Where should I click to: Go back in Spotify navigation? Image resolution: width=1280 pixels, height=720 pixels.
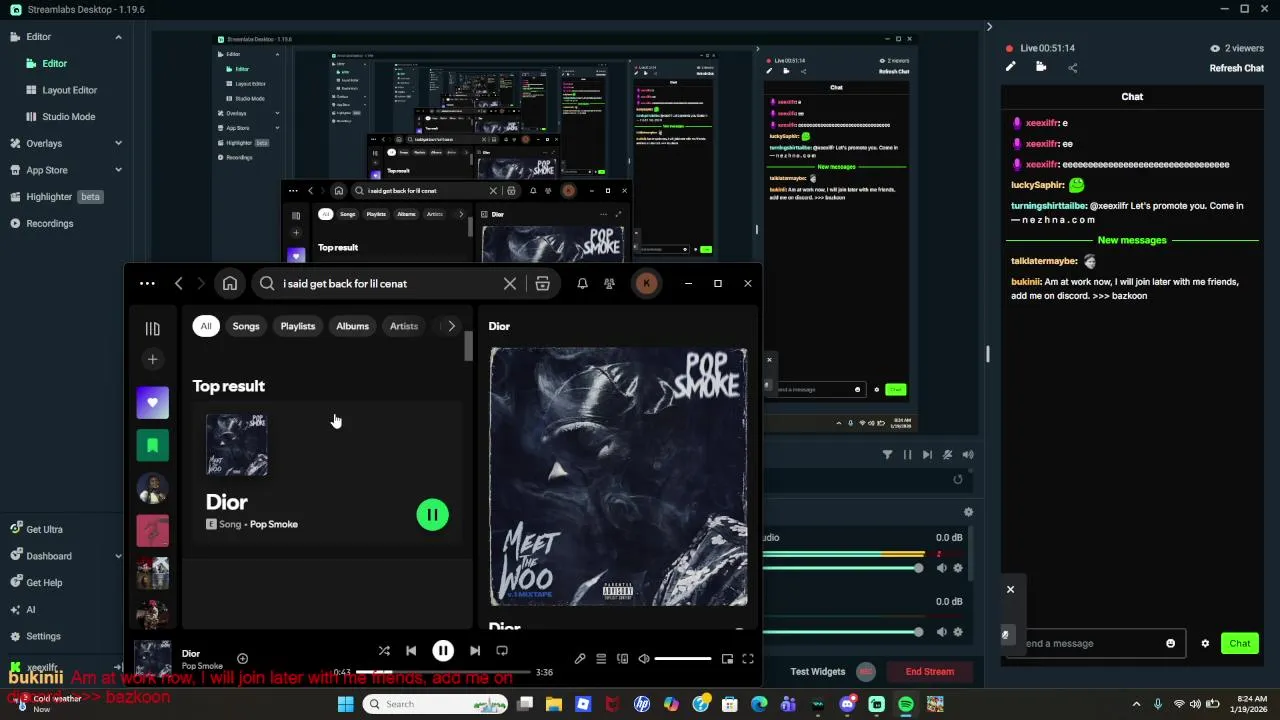179,284
